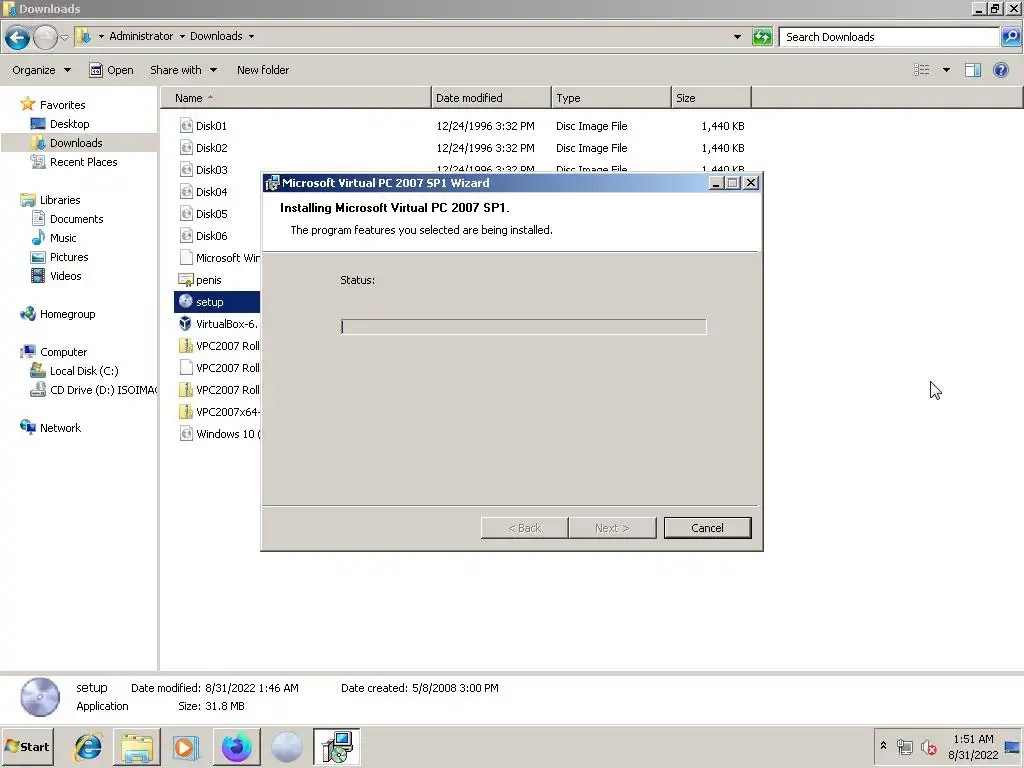Viewport: 1024px width, 768px height.
Task: Expand the view options dropdown arrow
Action: pyautogui.click(x=946, y=70)
